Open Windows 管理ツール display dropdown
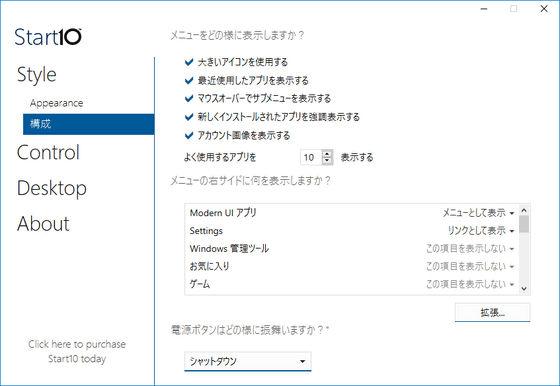This screenshot has width=560, height=386. tap(470, 249)
